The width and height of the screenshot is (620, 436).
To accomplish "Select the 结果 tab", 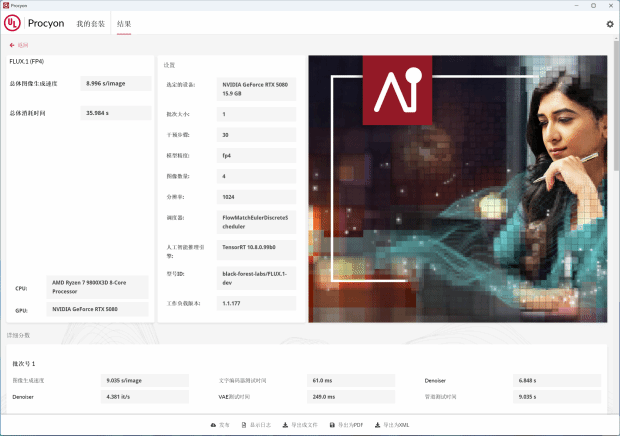I will 124,23.
